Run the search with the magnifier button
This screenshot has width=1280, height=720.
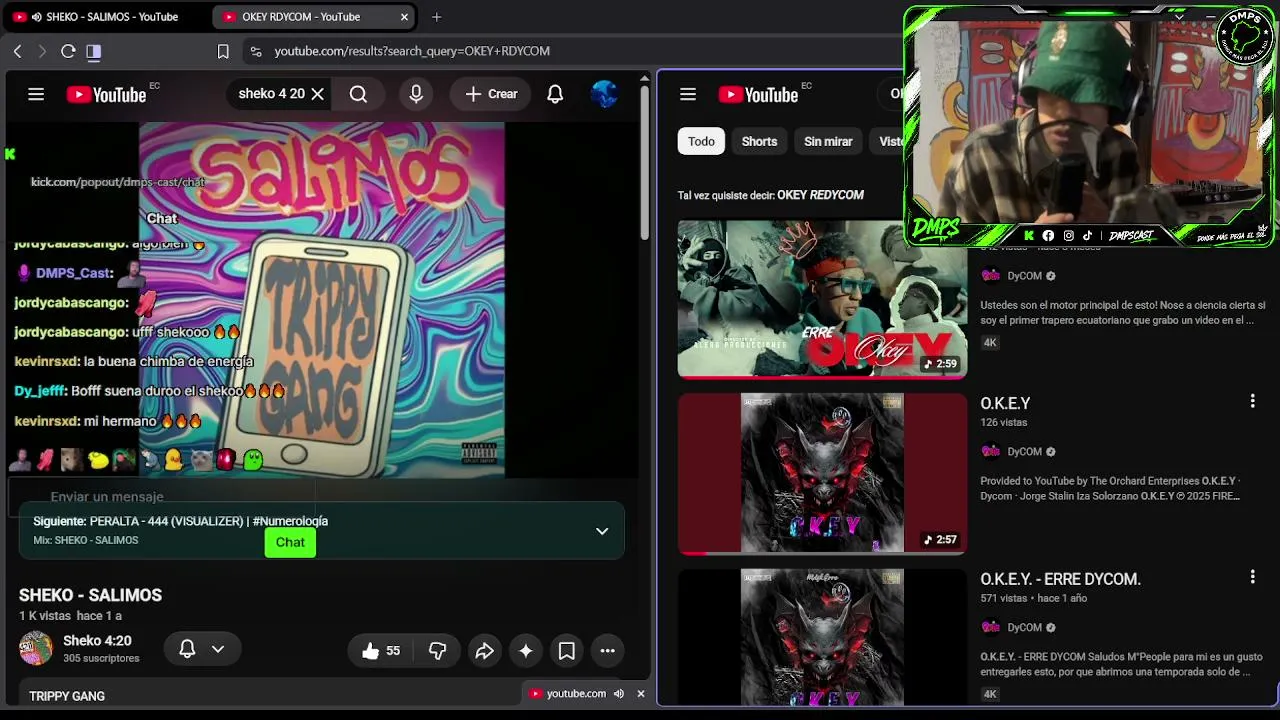(x=358, y=94)
